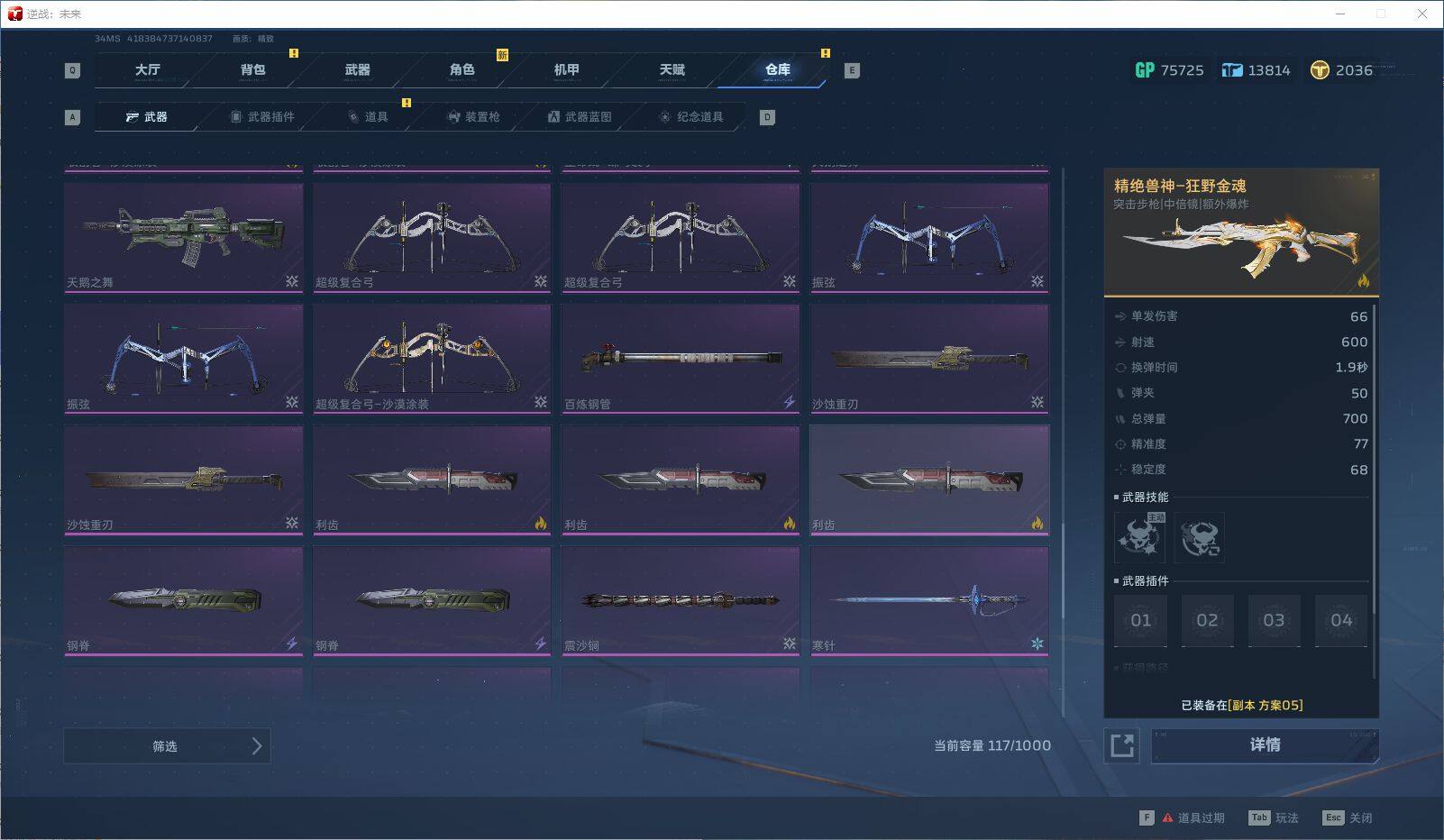Switch to the 道具 sub-tab
The width and height of the screenshot is (1444, 840).
pyautogui.click(x=368, y=117)
